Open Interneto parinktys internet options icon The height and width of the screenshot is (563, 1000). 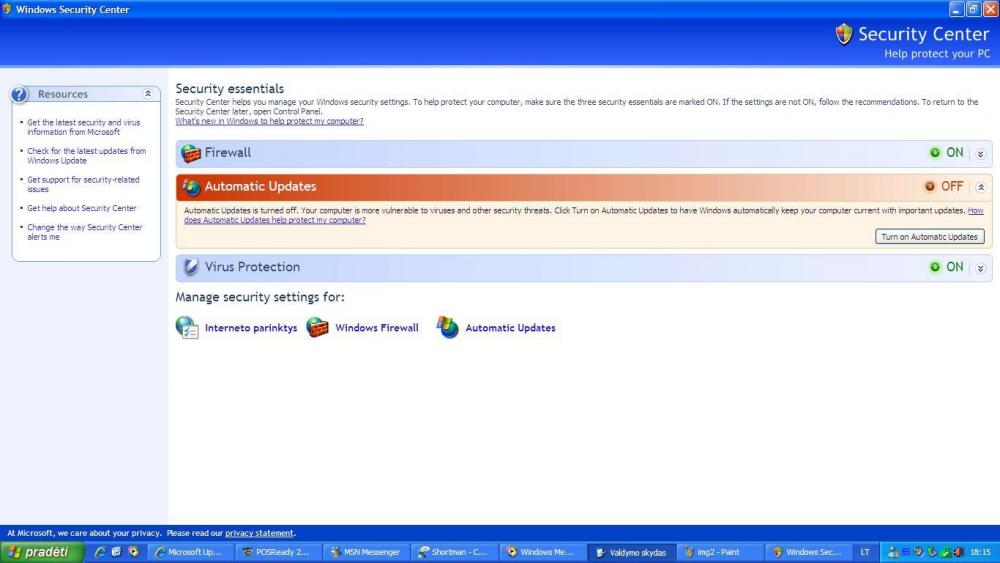click(x=187, y=328)
